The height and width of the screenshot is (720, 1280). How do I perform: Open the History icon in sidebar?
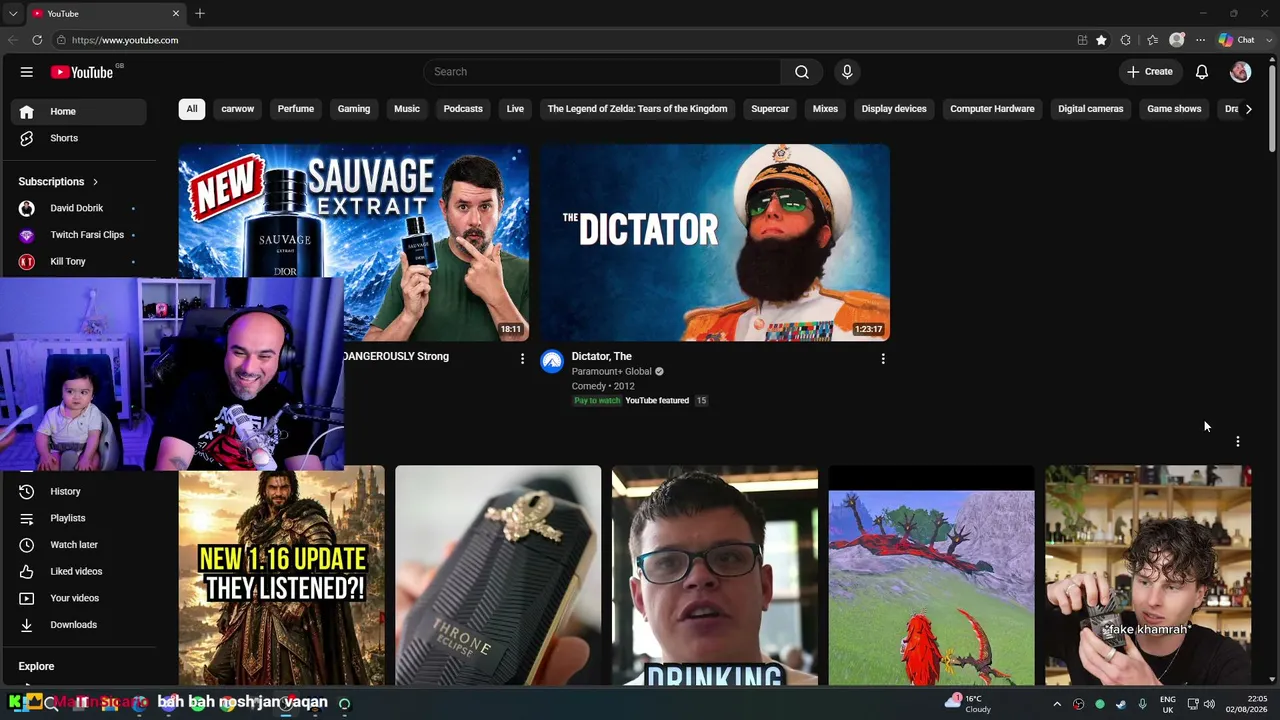(27, 492)
